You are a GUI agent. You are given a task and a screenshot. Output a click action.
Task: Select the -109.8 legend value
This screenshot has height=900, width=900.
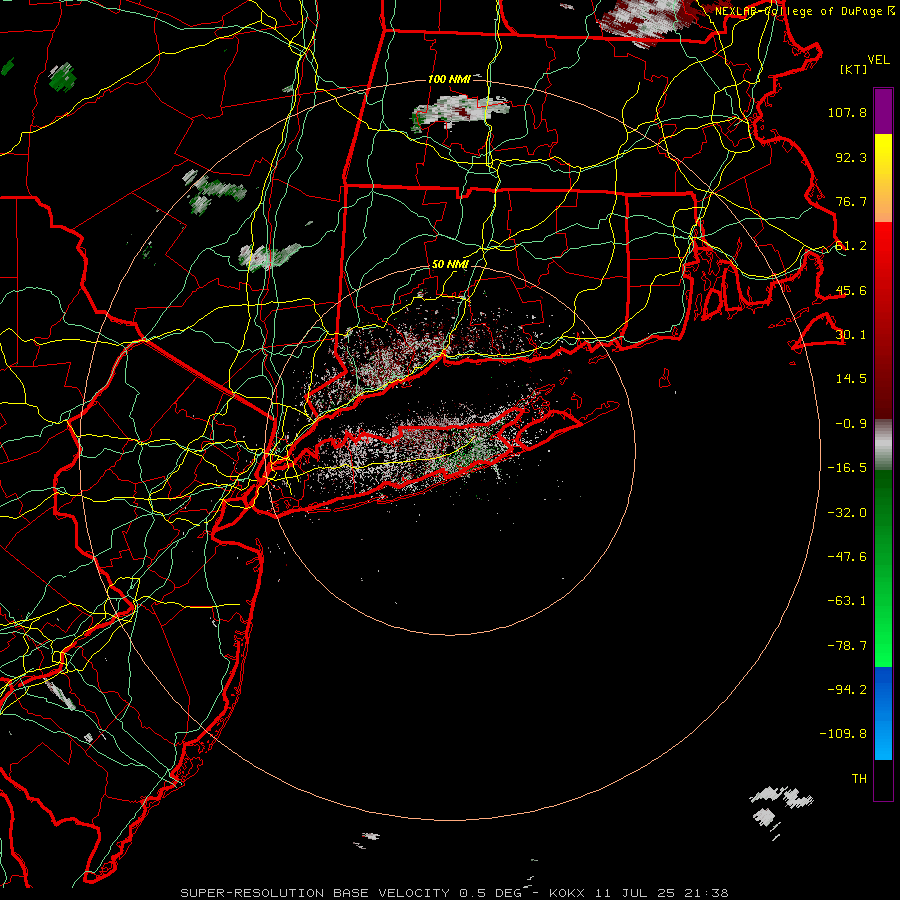[843, 734]
